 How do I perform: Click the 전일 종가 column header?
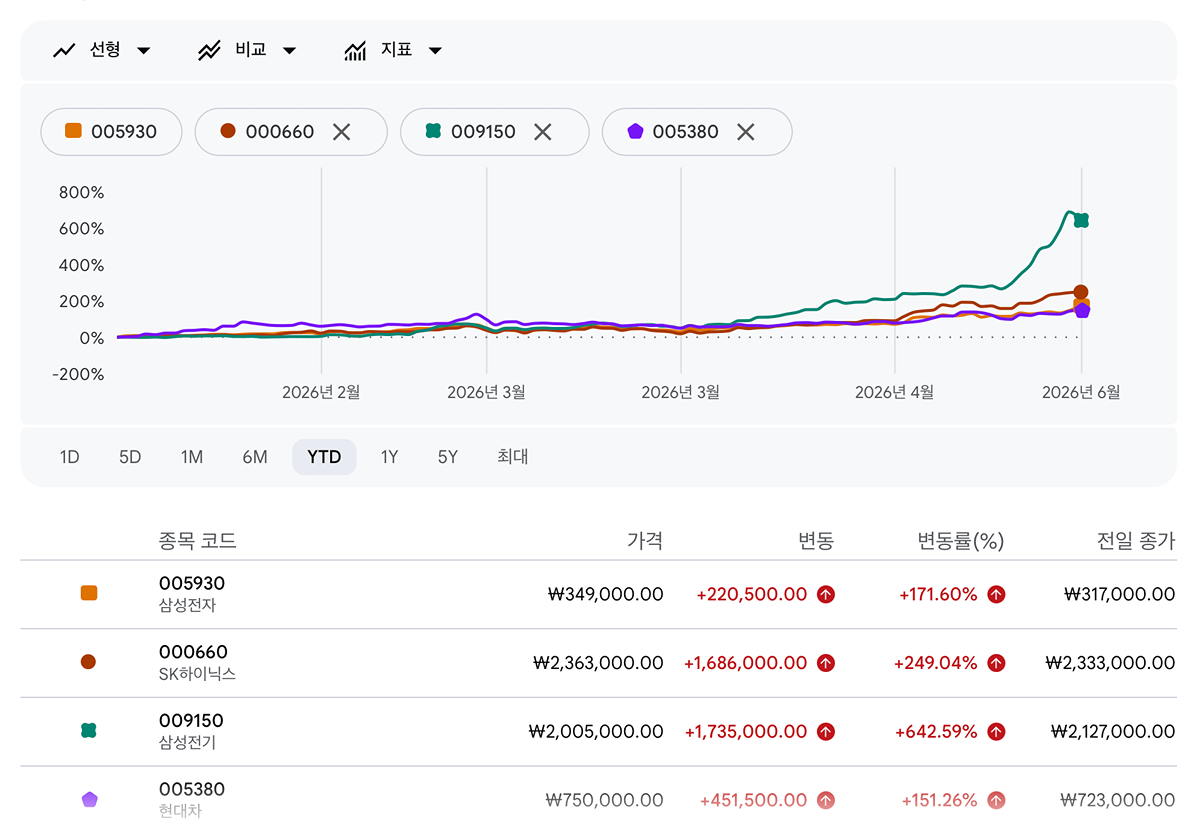pyautogui.click(x=1136, y=541)
